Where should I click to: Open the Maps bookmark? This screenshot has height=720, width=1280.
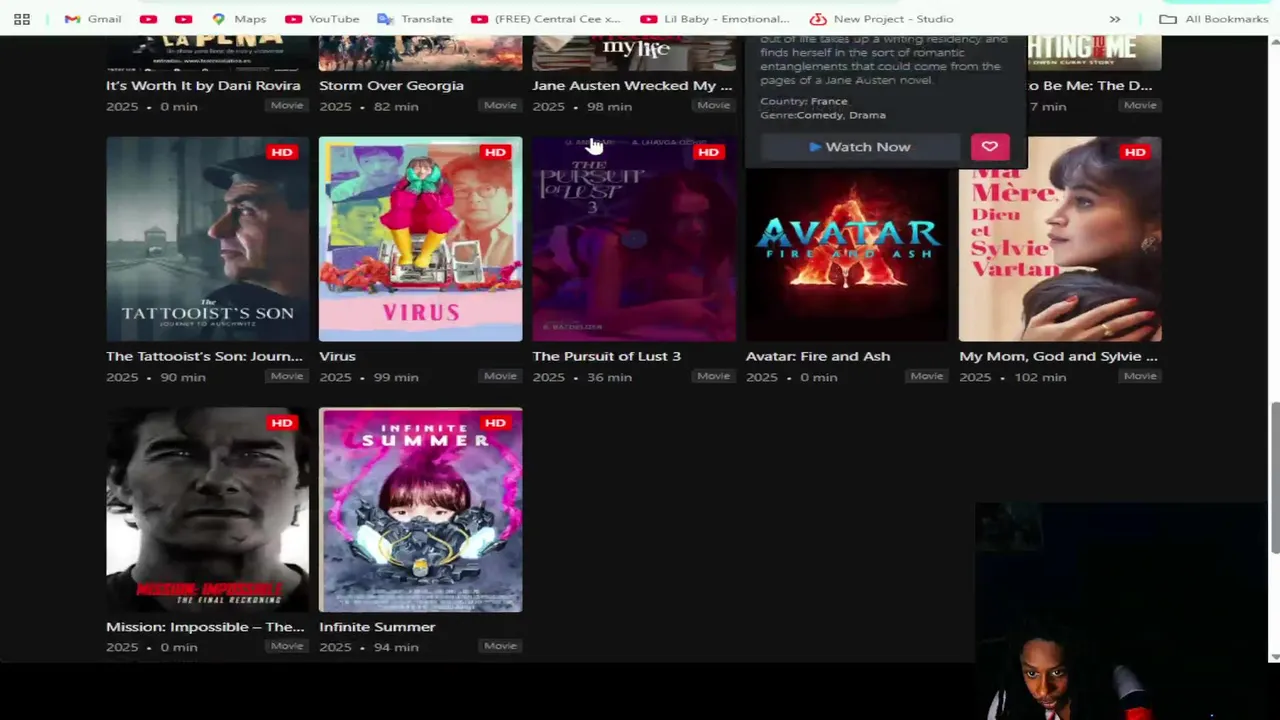[x=239, y=19]
